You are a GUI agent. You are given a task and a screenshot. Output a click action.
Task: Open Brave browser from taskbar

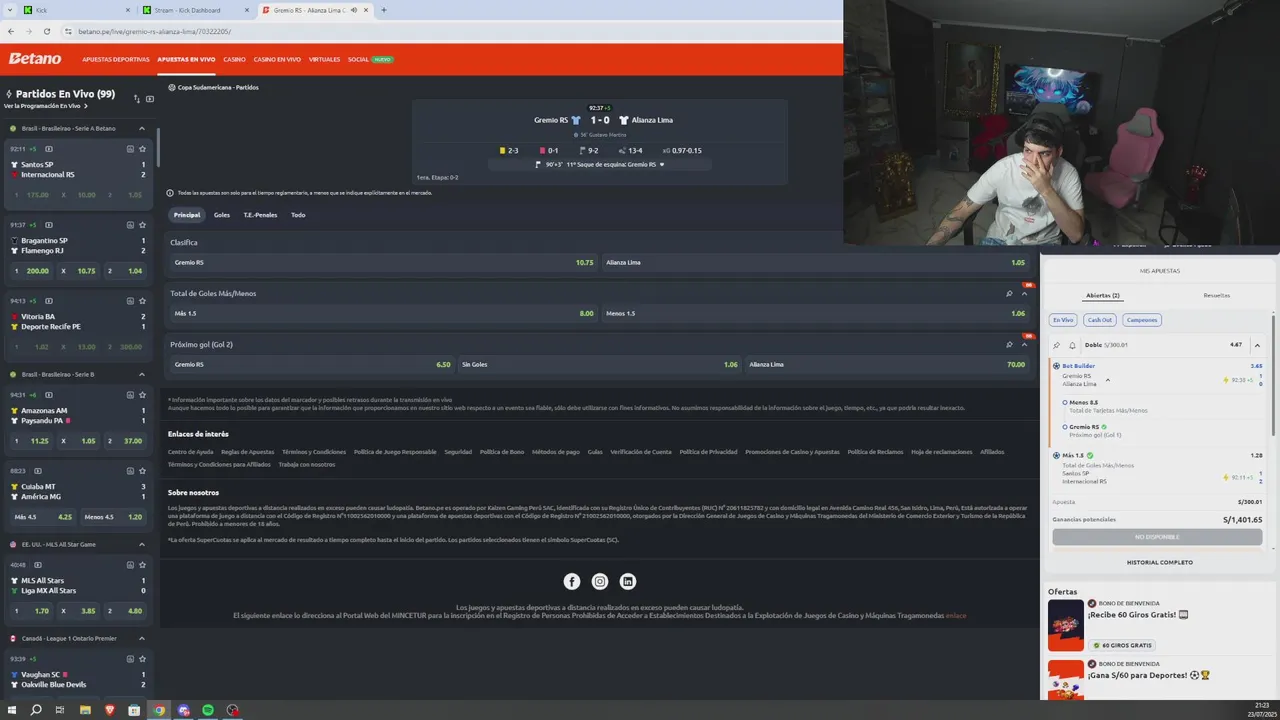110,710
